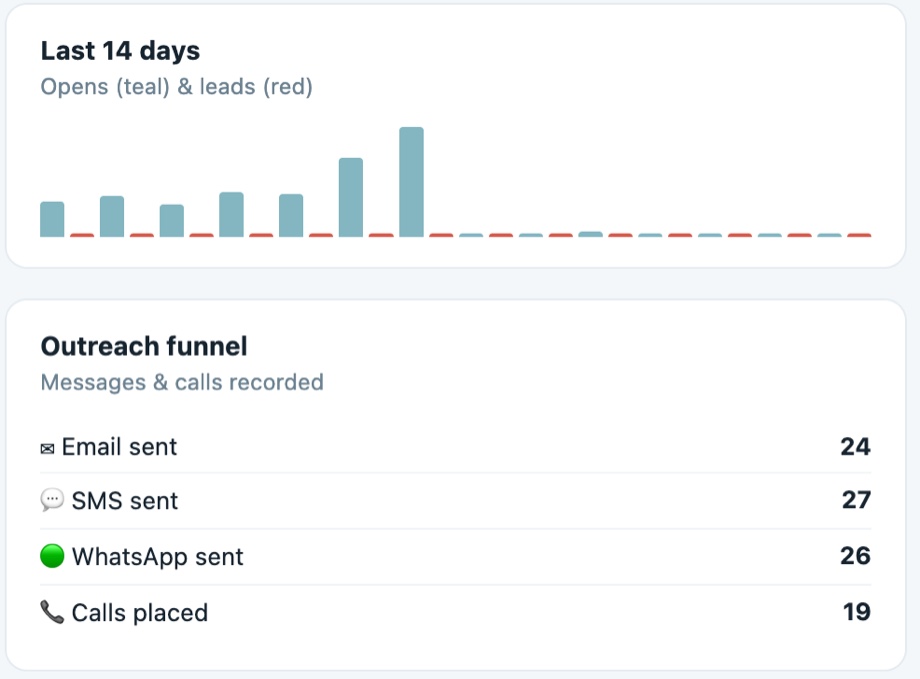Click the Calls placed count 19
Image resolution: width=920 pixels, height=679 pixels.
tap(857, 612)
